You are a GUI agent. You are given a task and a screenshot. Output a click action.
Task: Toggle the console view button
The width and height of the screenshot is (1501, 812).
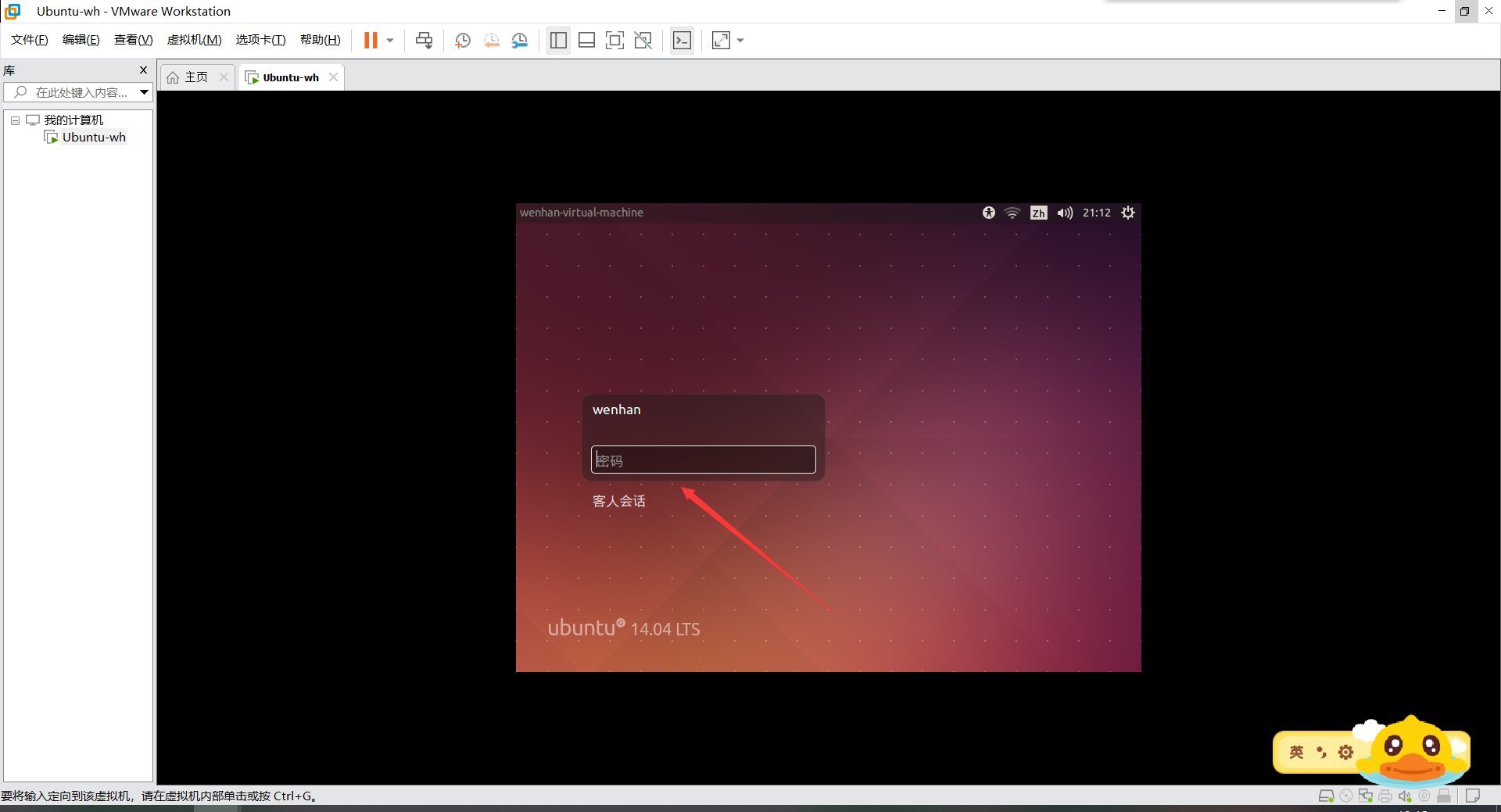(682, 41)
